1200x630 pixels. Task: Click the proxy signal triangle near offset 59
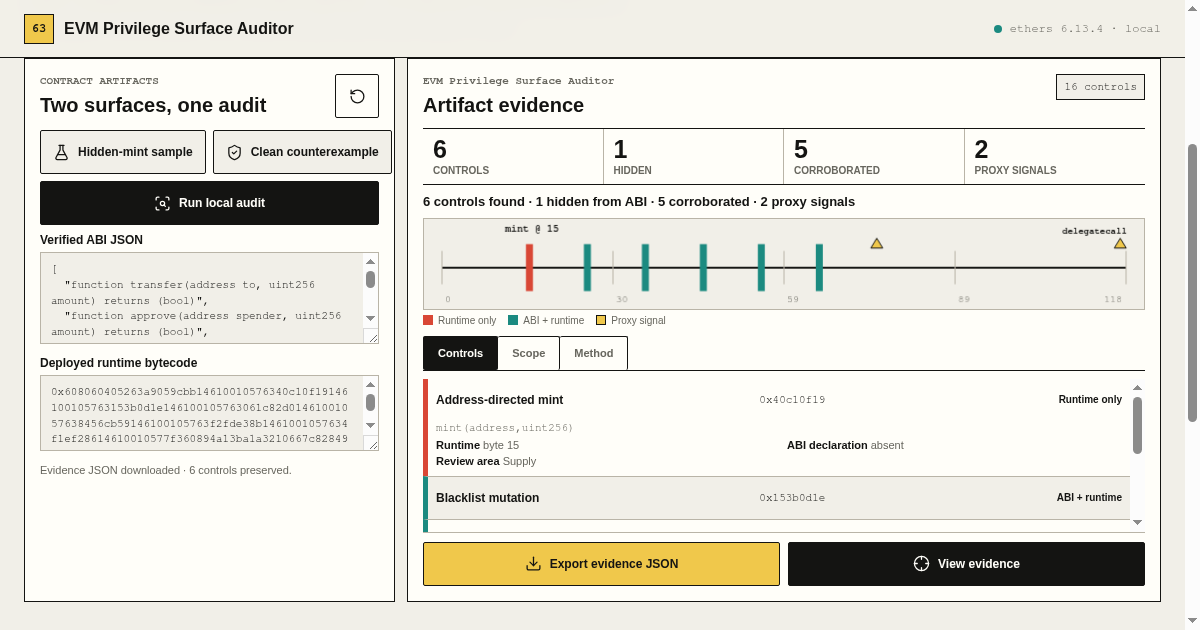pyautogui.click(x=876, y=243)
